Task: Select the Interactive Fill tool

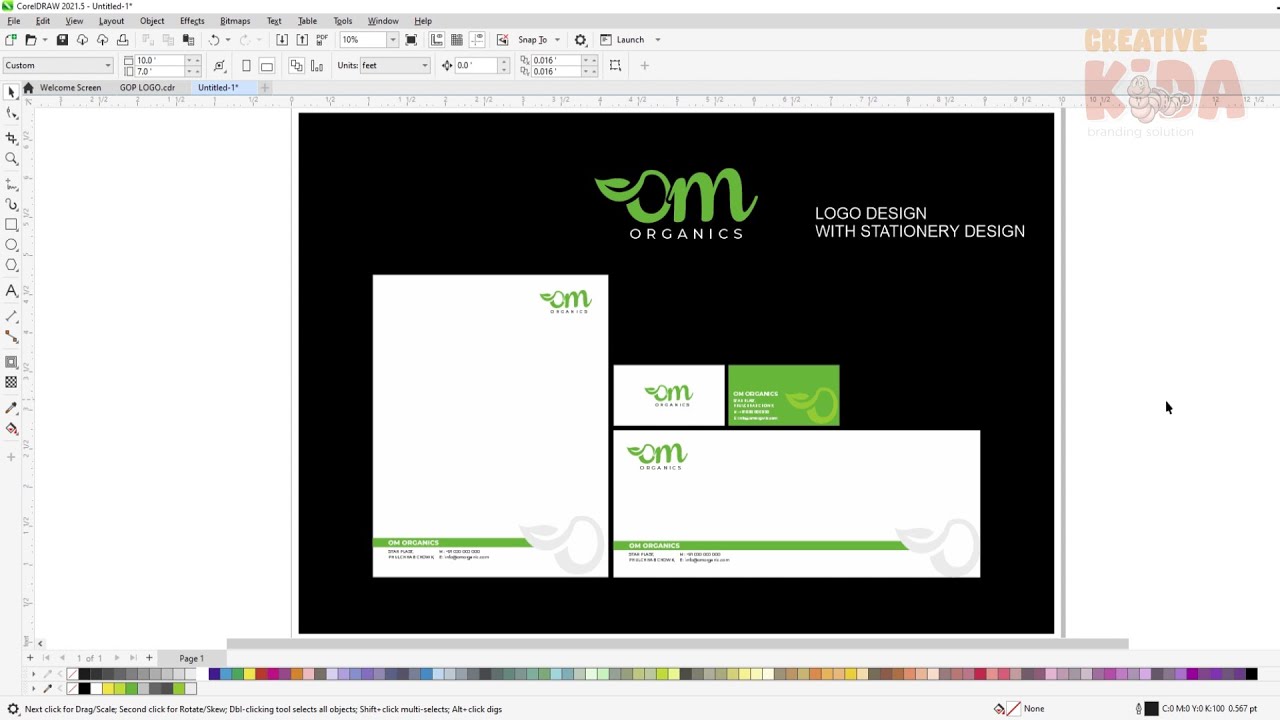Action: (x=11, y=428)
